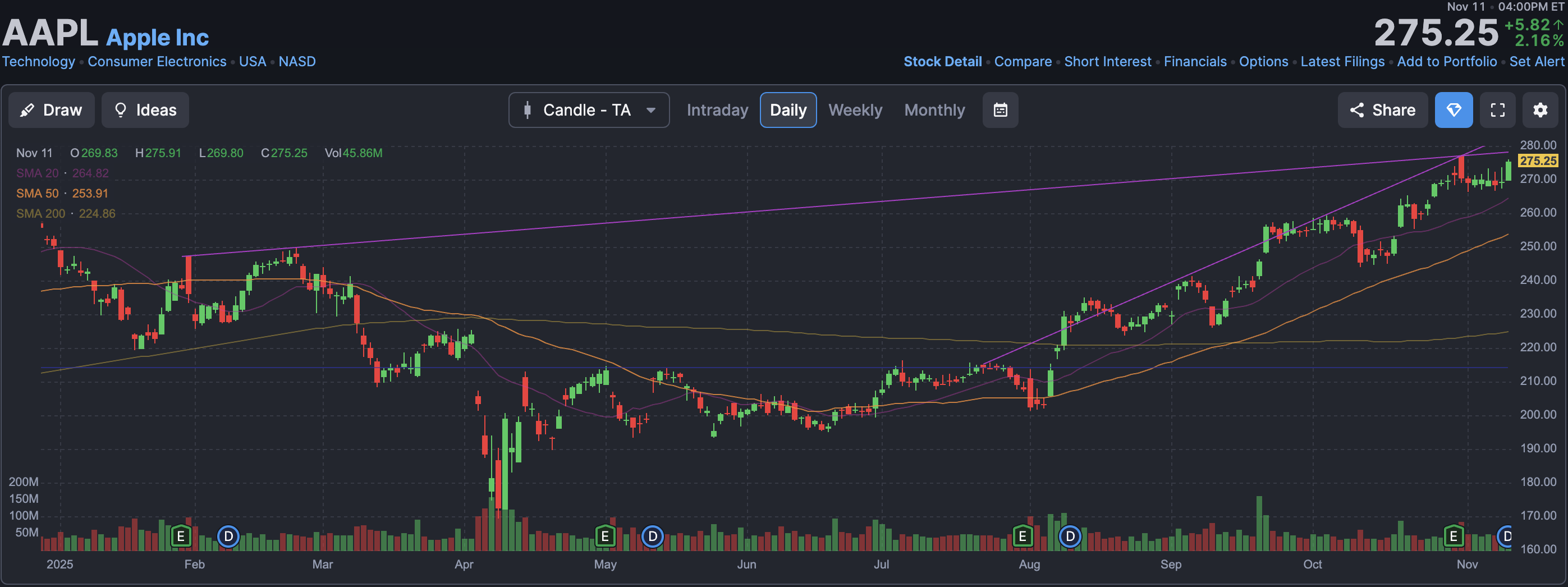Open the Compare page
This screenshot has height=587, width=1568.
[1023, 62]
